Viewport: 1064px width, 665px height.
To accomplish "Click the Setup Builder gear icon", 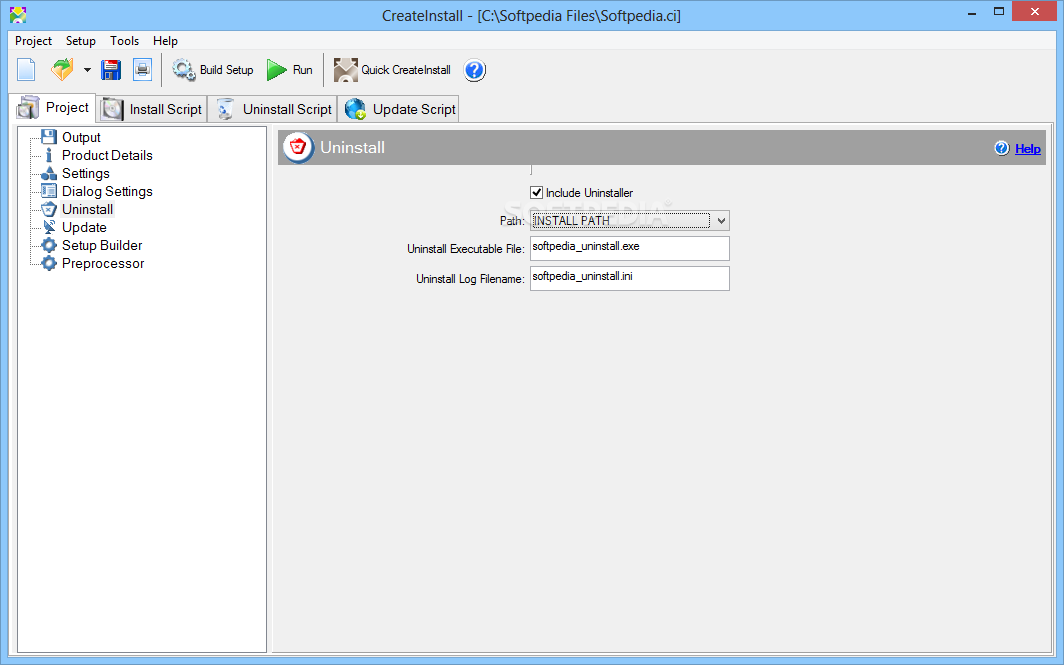I will coord(49,245).
